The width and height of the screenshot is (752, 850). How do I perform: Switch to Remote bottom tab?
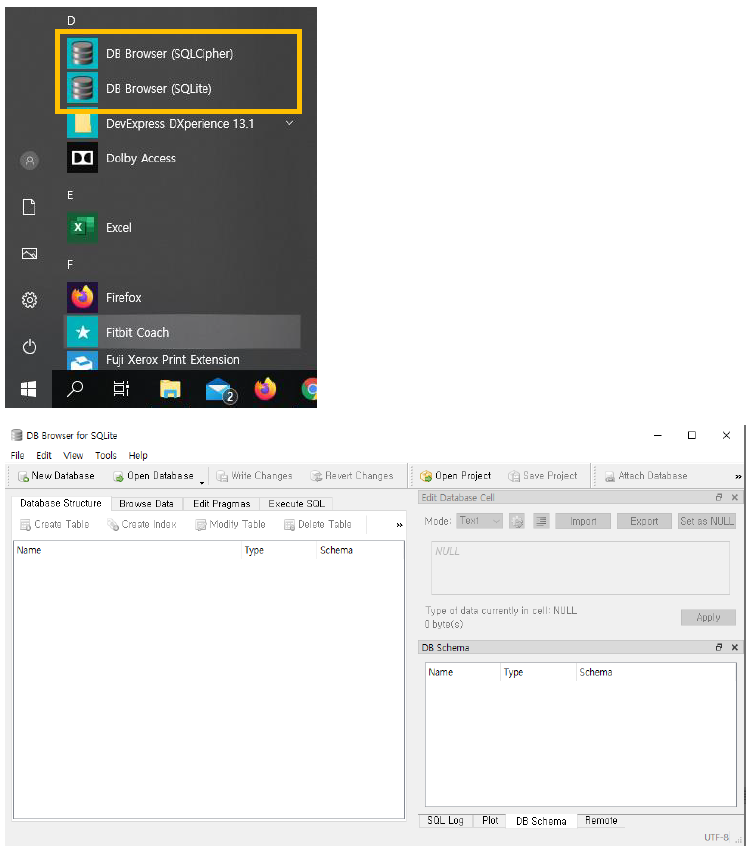pyautogui.click(x=601, y=821)
